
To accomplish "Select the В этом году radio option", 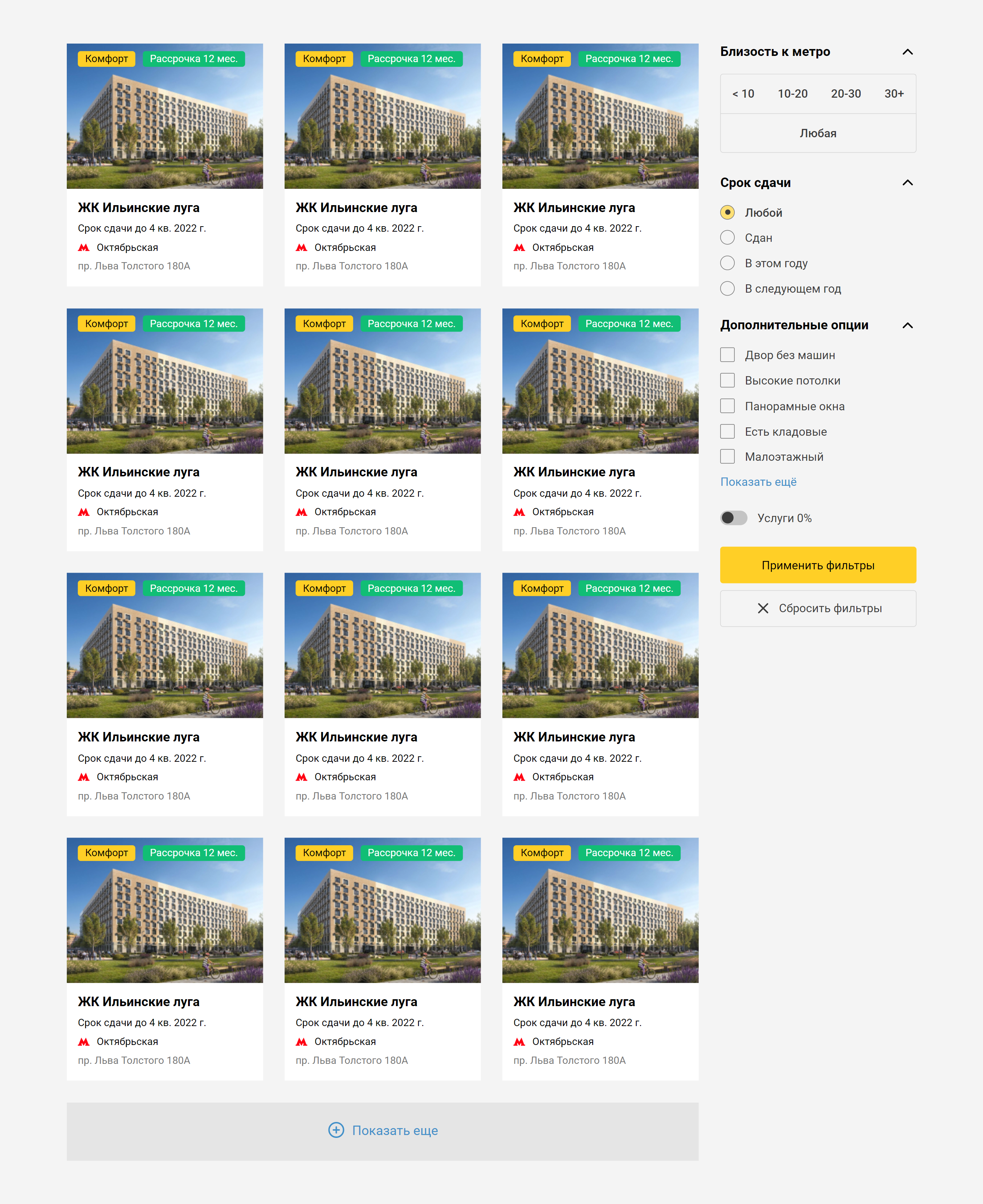I will (x=727, y=263).
